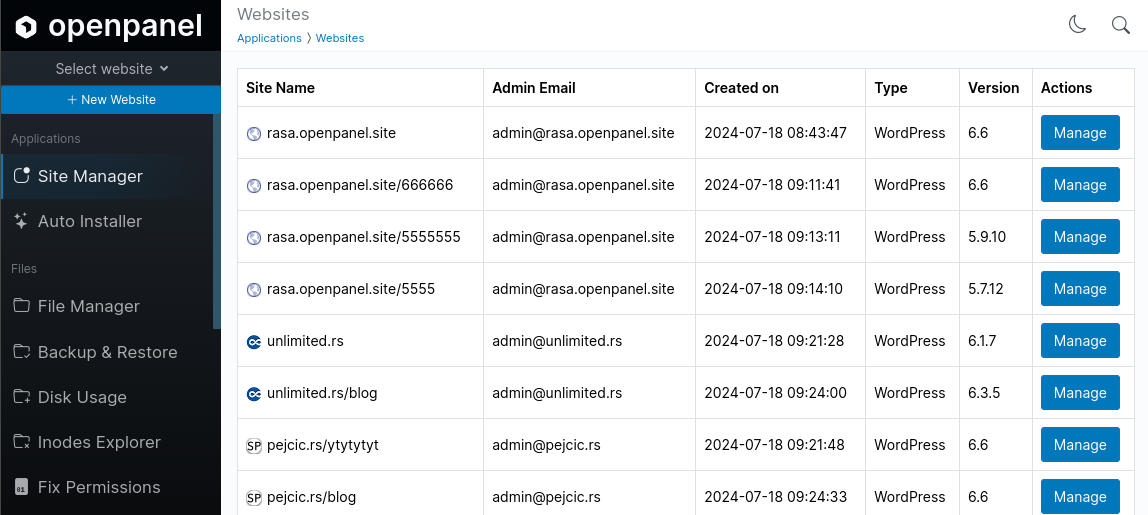This screenshot has width=1148, height=515.
Task: Click the favicon beside rasa.openpanel.site
Action: (254, 133)
